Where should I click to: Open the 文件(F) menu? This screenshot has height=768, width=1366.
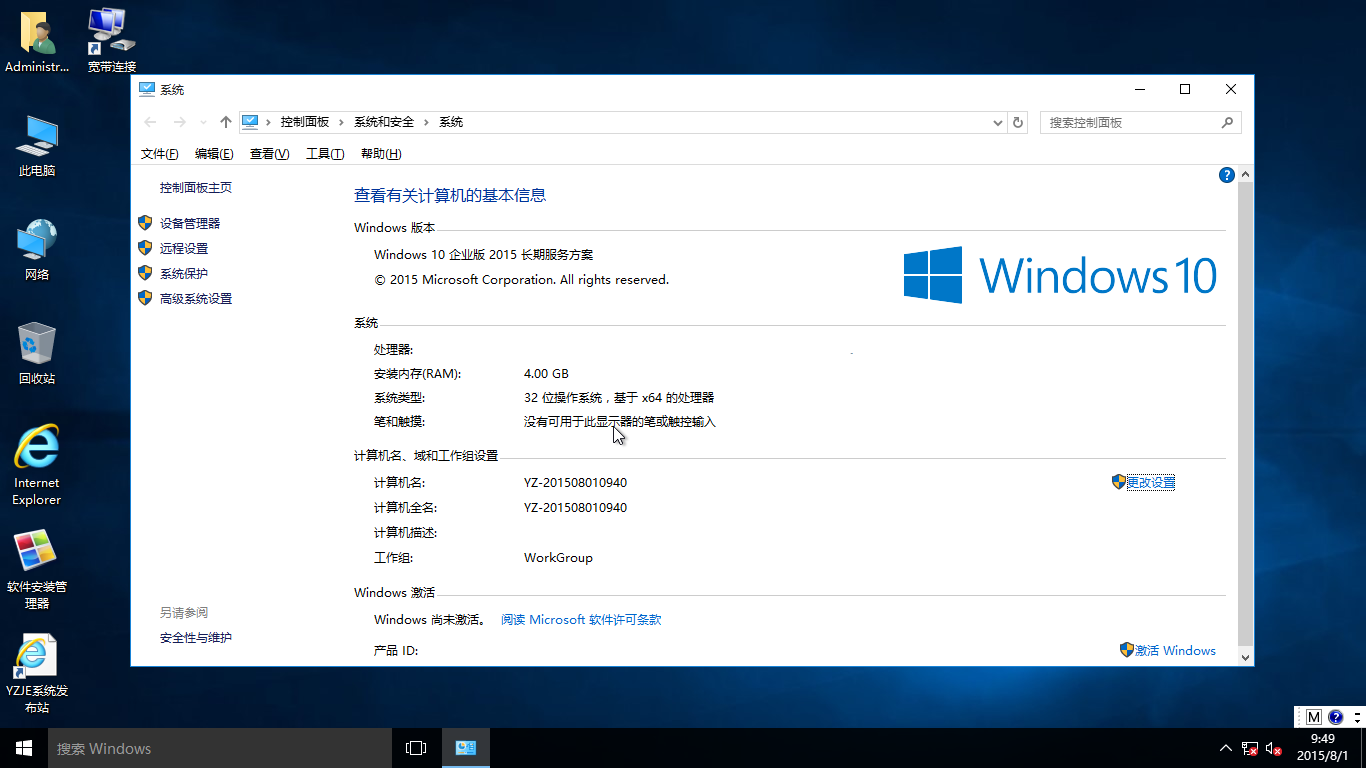(160, 154)
